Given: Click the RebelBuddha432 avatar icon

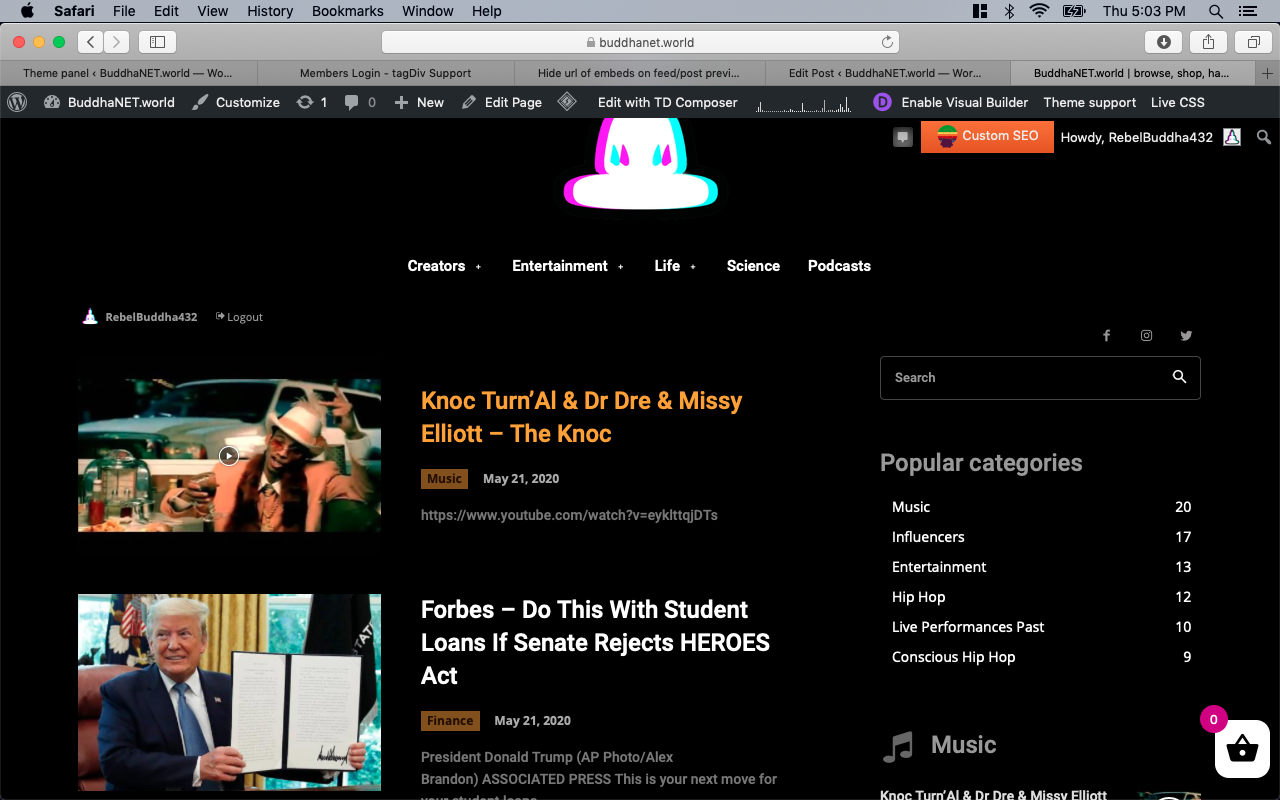Looking at the screenshot, I should (90, 317).
